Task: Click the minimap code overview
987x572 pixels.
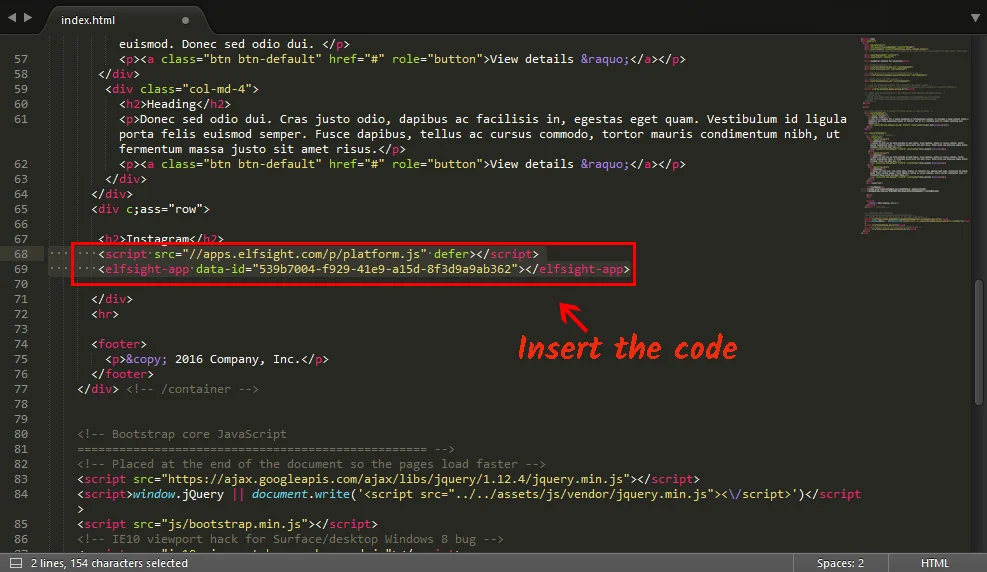Action: pyautogui.click(x=915, y=135)
